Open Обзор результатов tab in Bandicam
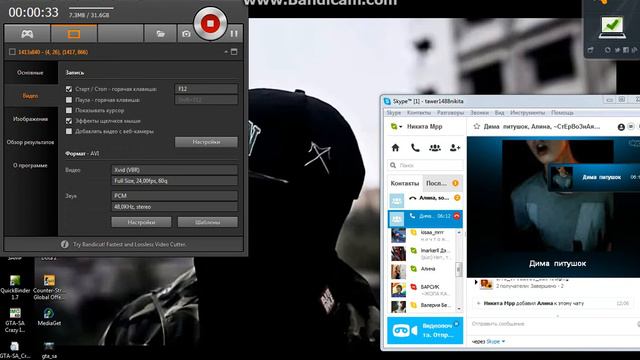 [31, 142]
